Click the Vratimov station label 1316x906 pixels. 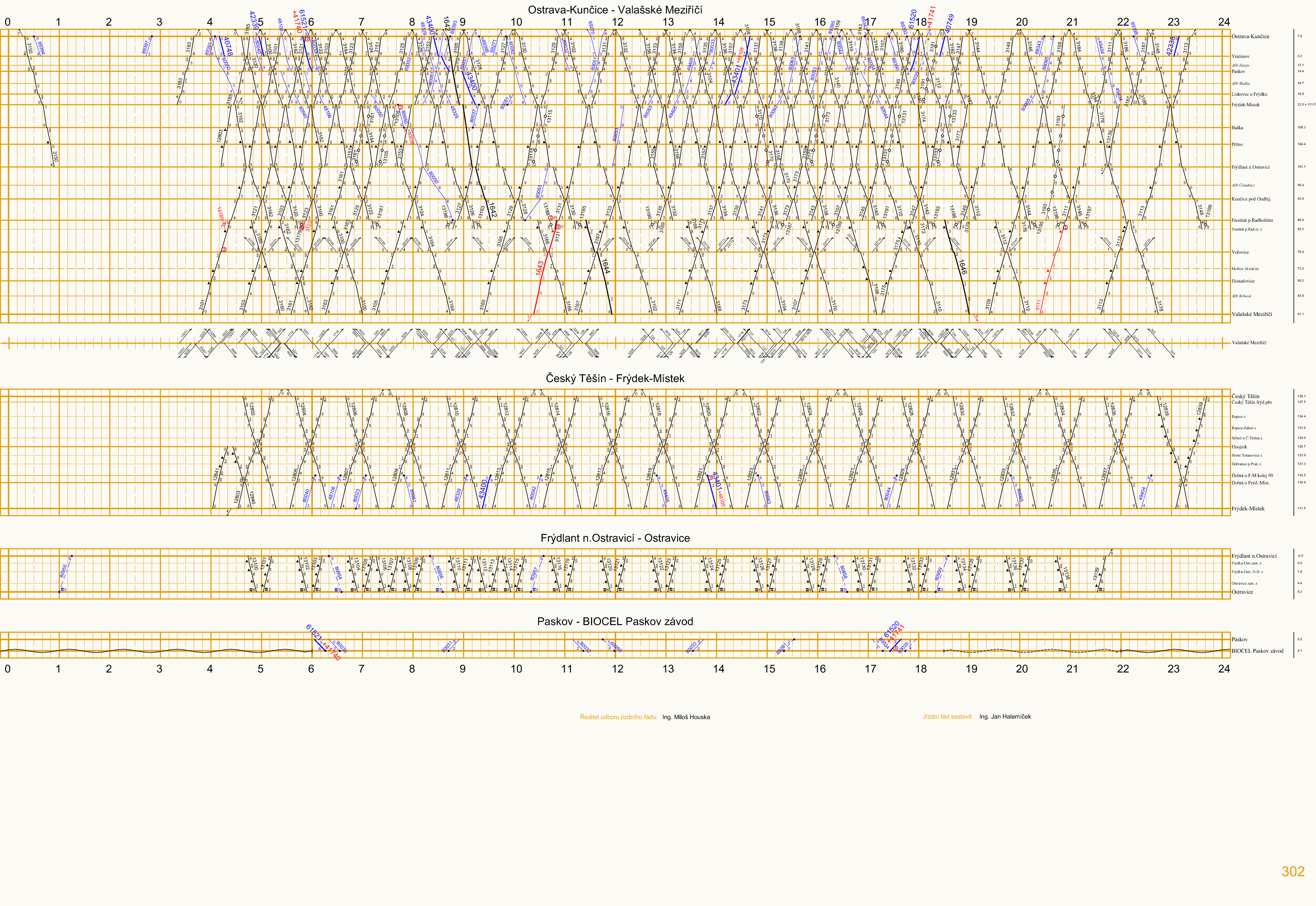tap(1241, 56)
